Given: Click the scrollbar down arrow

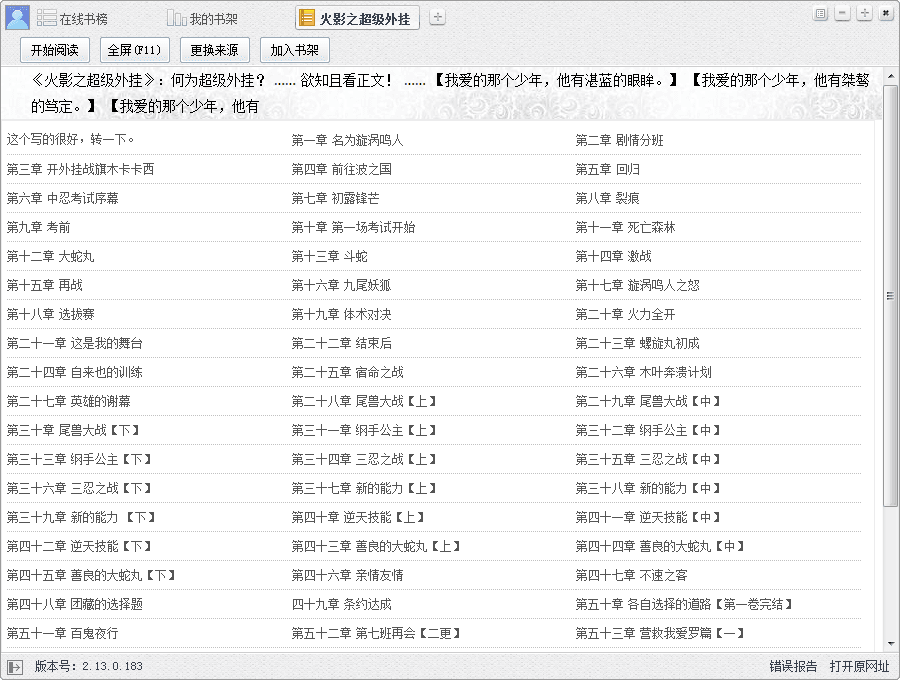Looking at the screenshot, I should pyautogui.click(x=889, y=644).
